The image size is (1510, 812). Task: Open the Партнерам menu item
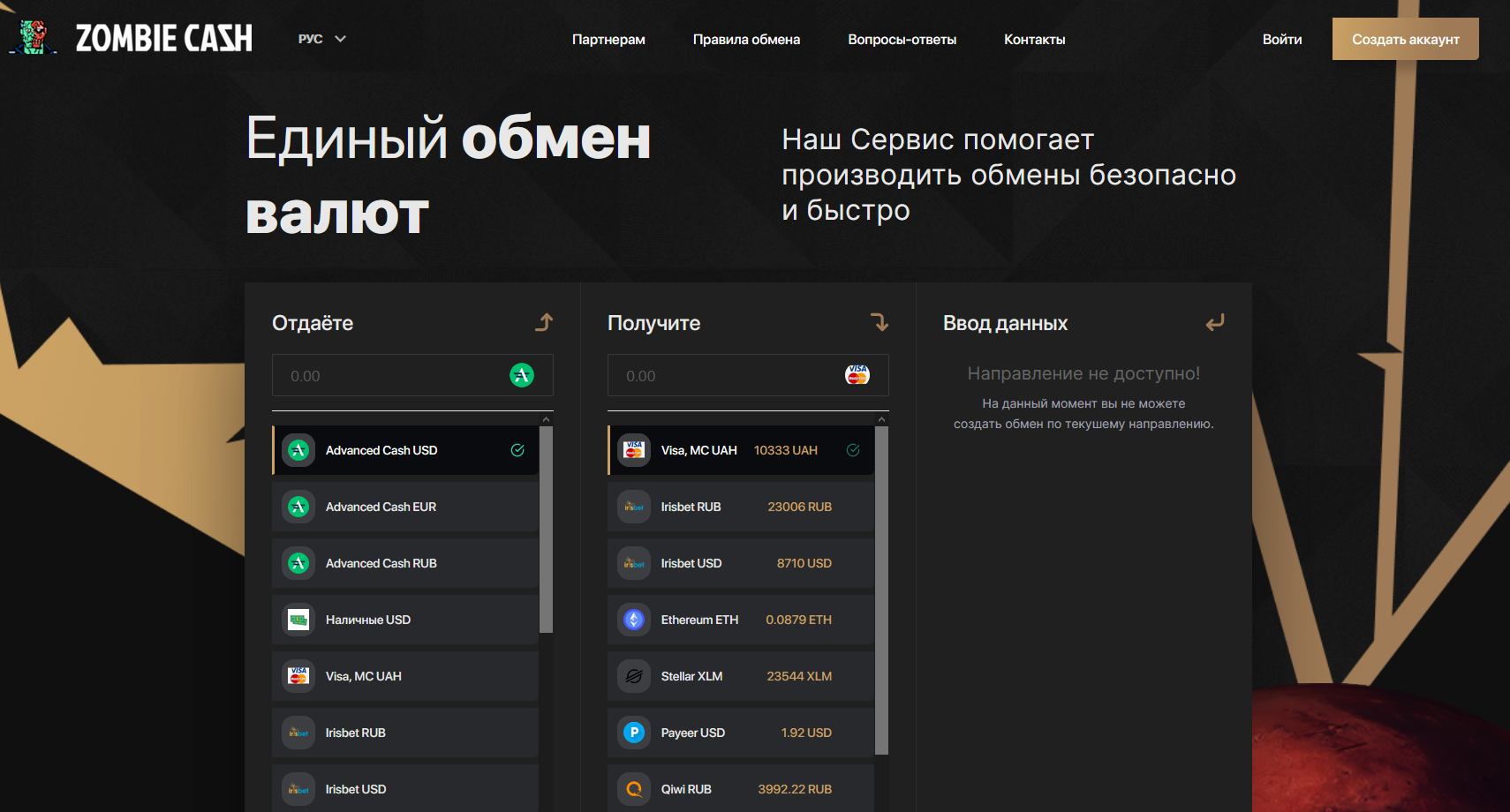tap(608, 40)
